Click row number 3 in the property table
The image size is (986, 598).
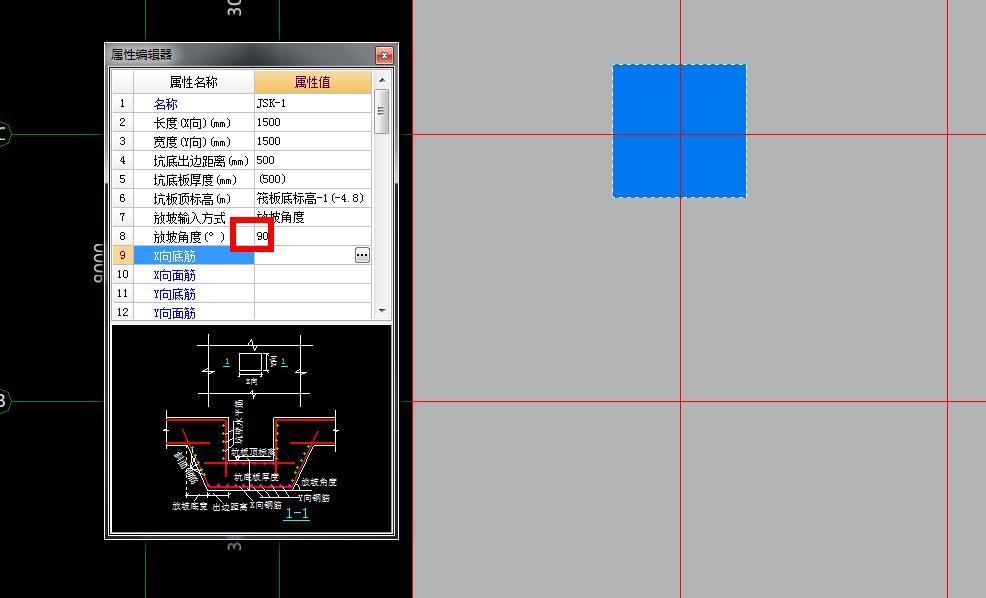point(123,141)
